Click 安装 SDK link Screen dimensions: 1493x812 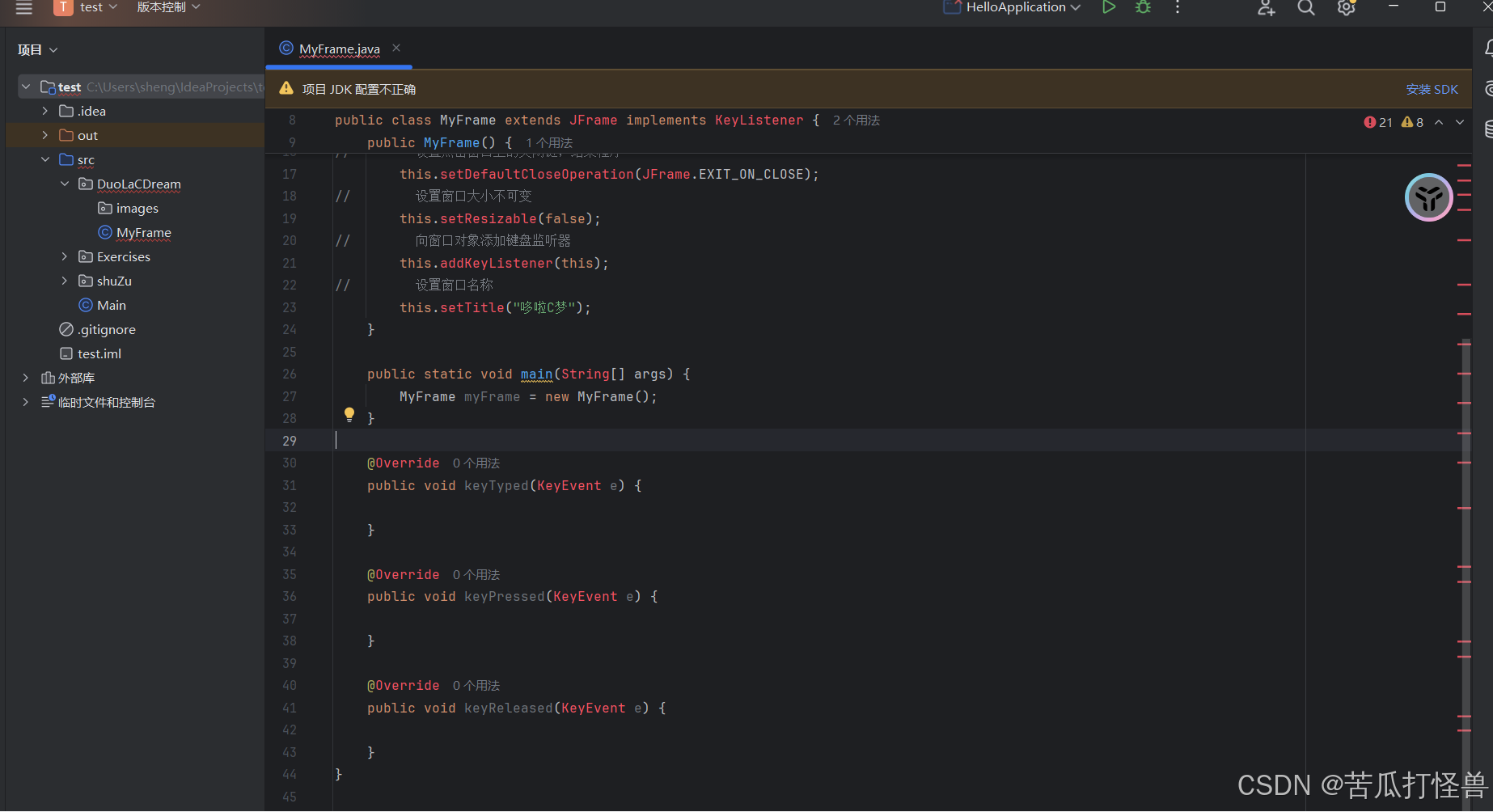tap(1432, 89)
